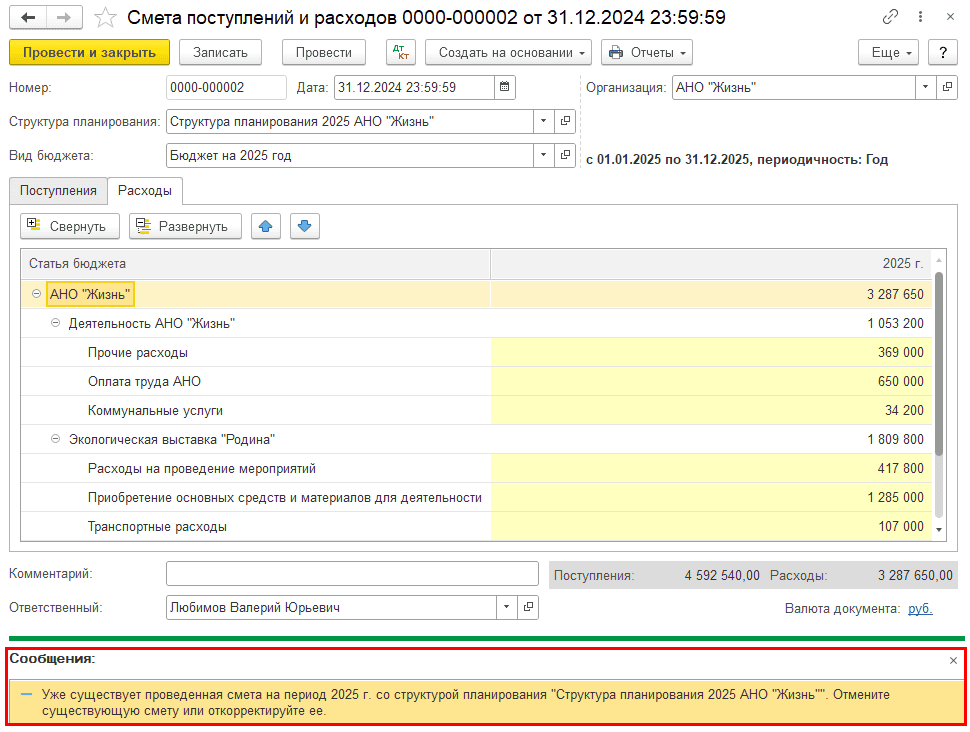Screen dimensions: 970x732
Task: Click Провести и закрыть button
Action: [x=89, y=53]
